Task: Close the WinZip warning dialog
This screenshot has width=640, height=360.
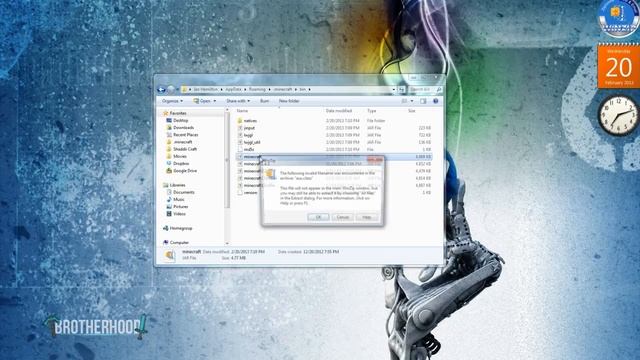Action: point(375,160)
